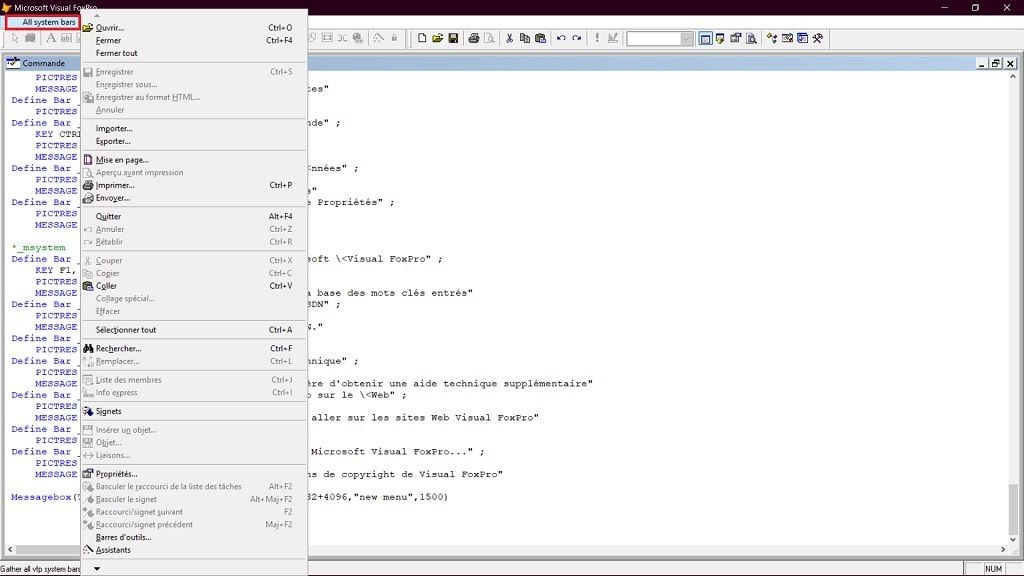Create a new file using the New icon
The height and width of the screenshot is (576, 1024).
pyautogui.click(x=422, y=38)
